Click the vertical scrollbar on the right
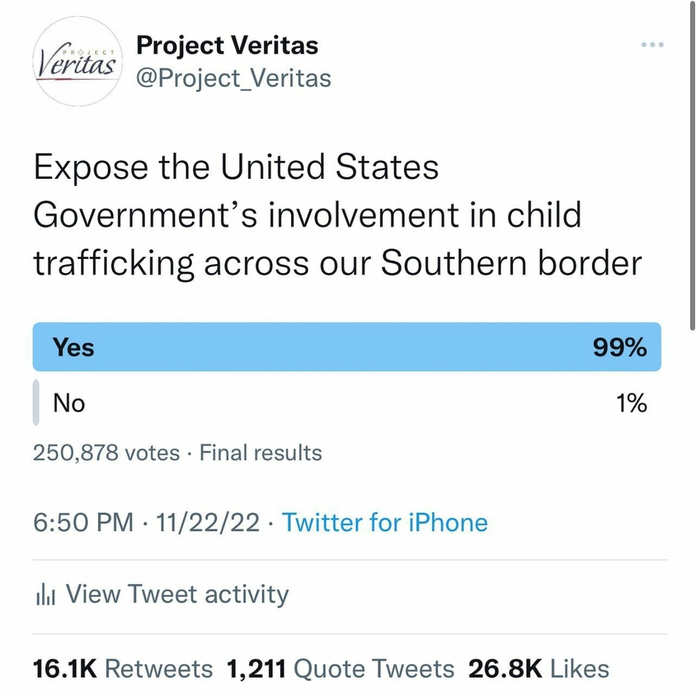Image resolution: width=700 pixels, height=696 pixels. (693, 160)
